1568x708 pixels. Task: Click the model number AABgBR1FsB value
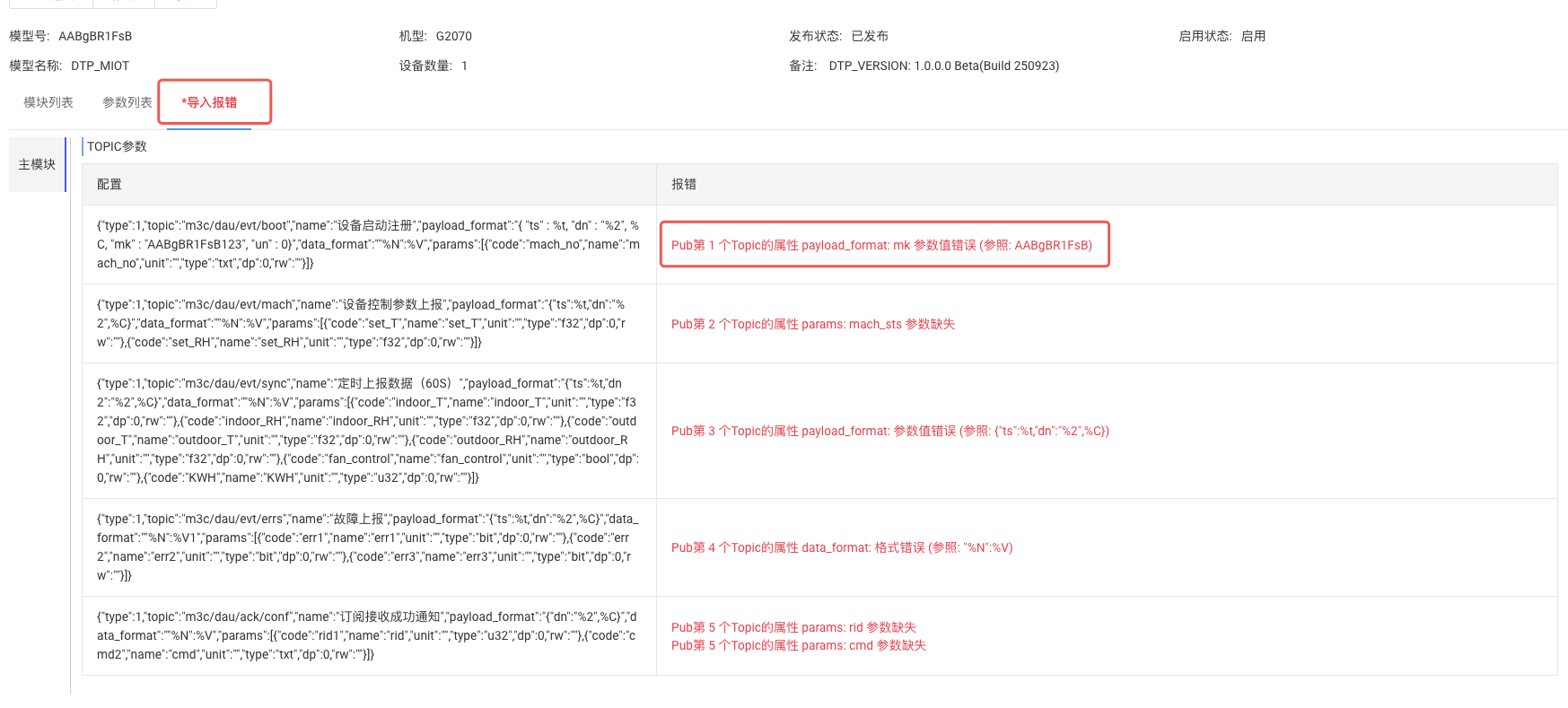95,36
